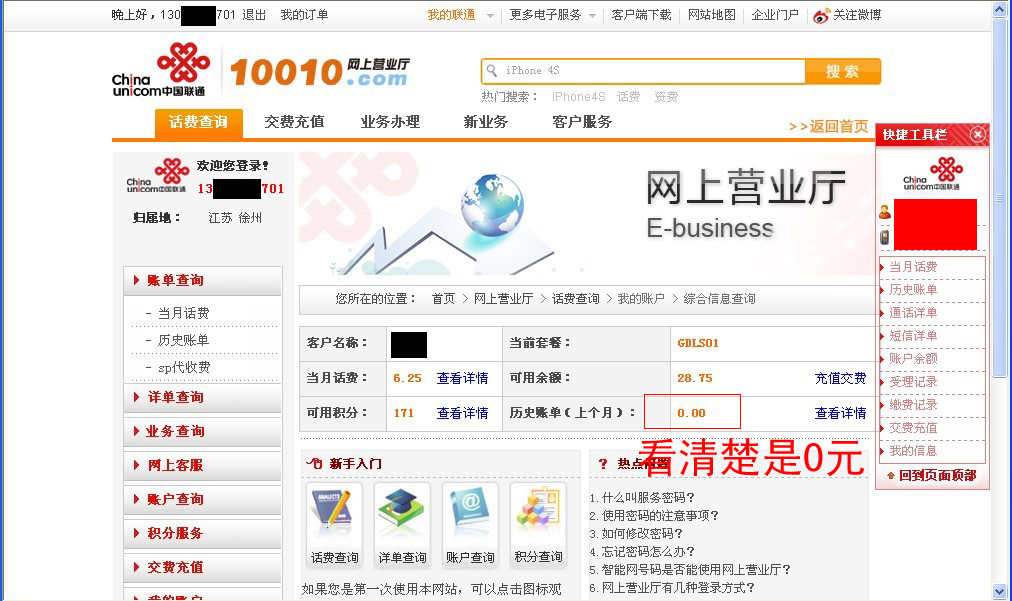Open 我的信息 in quick toolbar
1012x601 pixels.
pos(913,451)
